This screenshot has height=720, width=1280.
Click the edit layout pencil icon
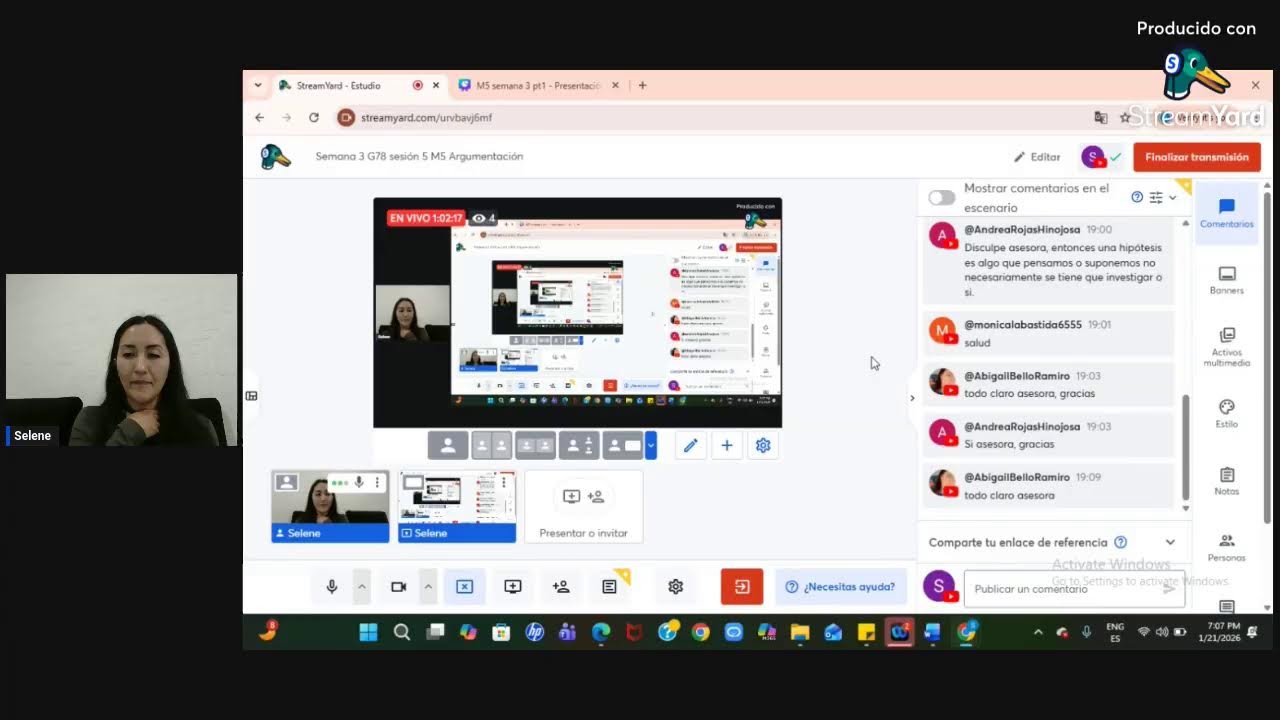tap(690, 445)
